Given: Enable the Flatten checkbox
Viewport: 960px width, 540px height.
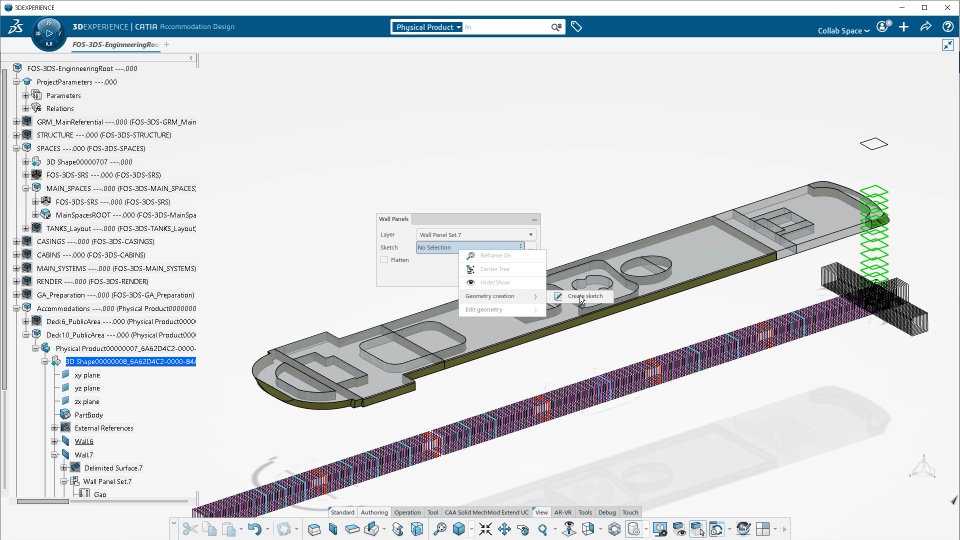Looking at the screenshot, I should click(x=384, y=260).
